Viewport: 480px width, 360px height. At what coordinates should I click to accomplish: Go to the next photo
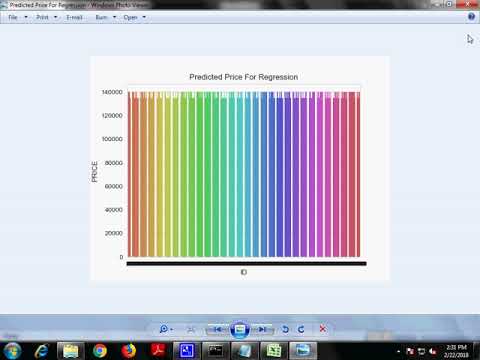[x=262, y=329]
